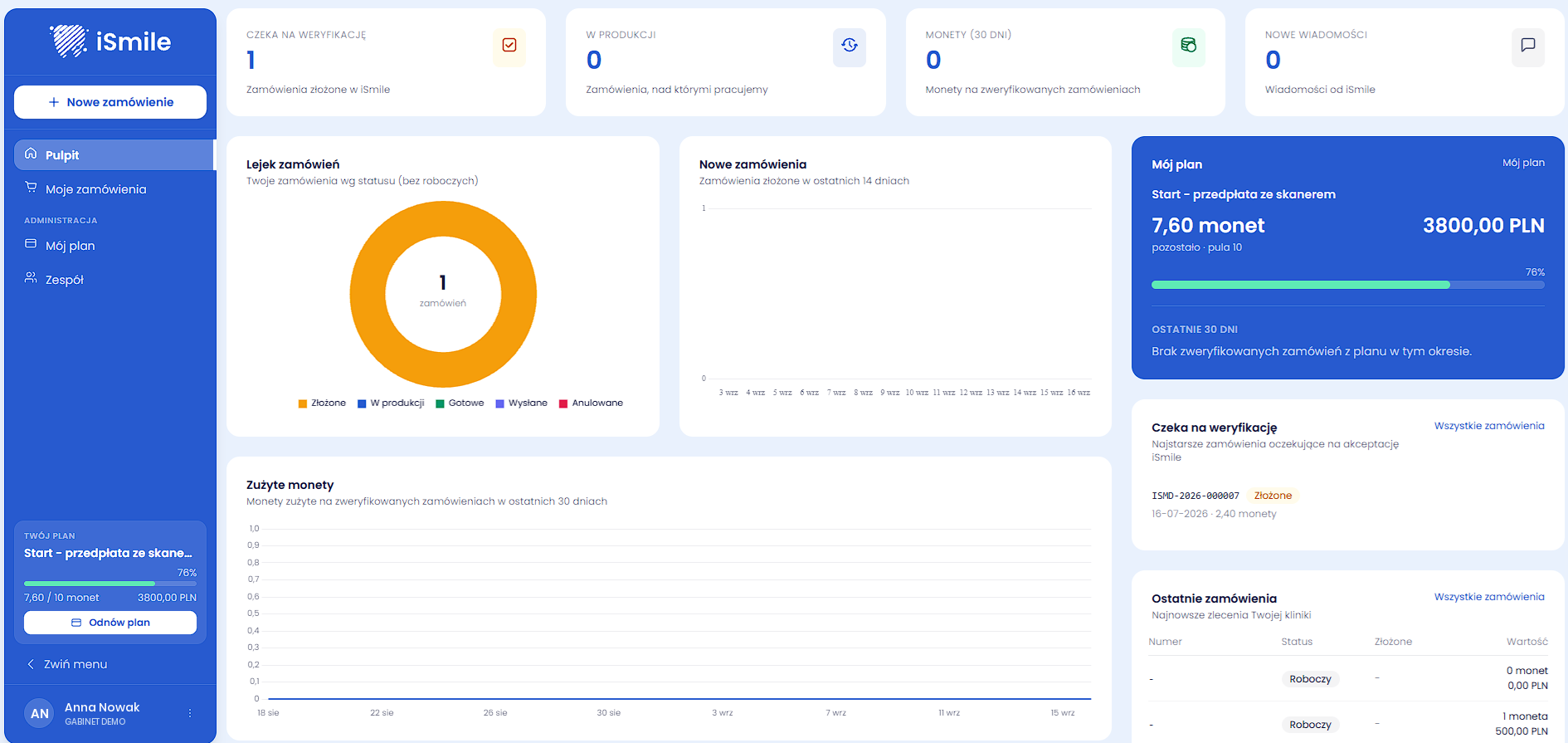1568x743 pixels.
Task: Open order ISMD-2026-000007
Action: pyautogui.click(x=1195, y=496)
